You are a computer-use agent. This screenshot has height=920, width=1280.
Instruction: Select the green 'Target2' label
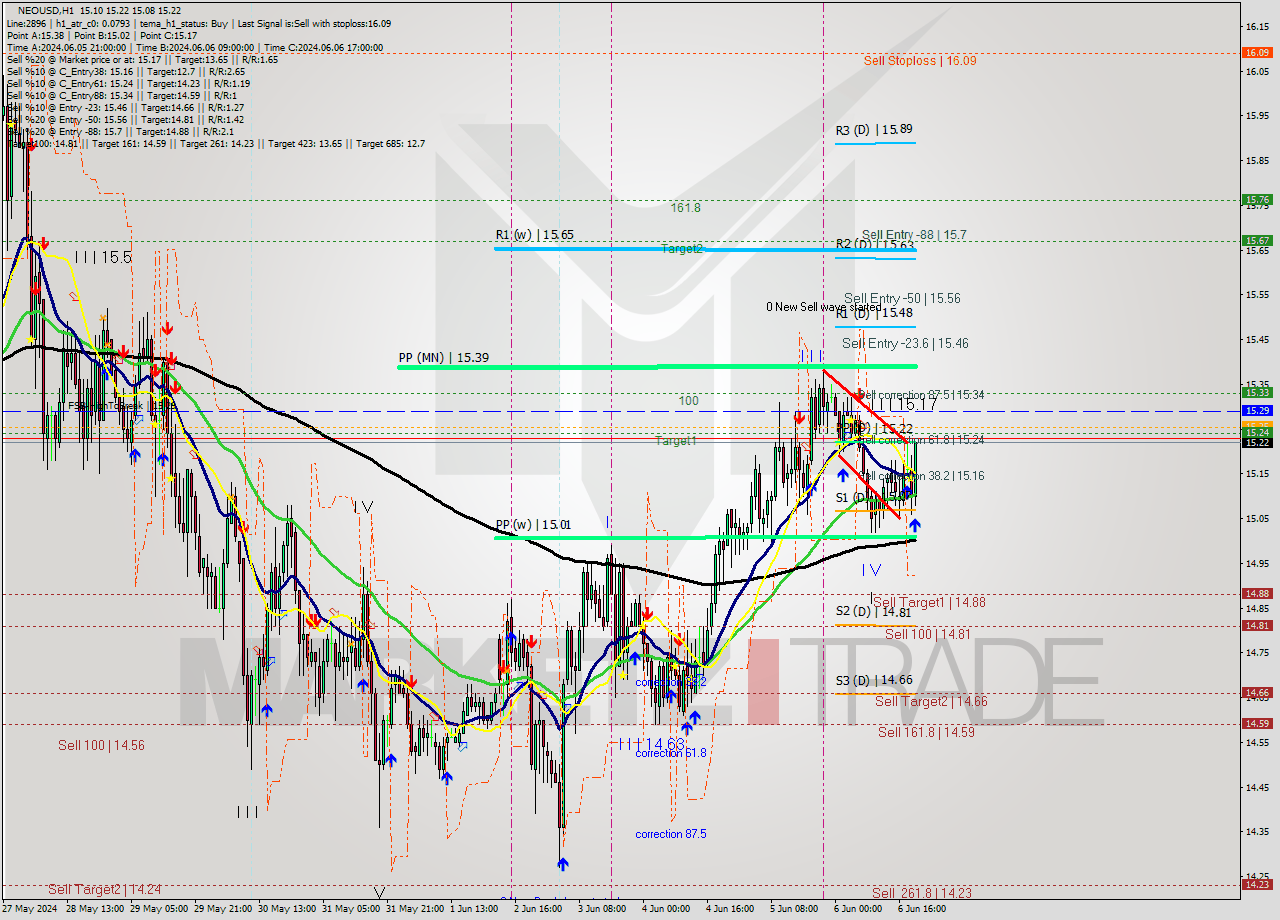[681, 248]
